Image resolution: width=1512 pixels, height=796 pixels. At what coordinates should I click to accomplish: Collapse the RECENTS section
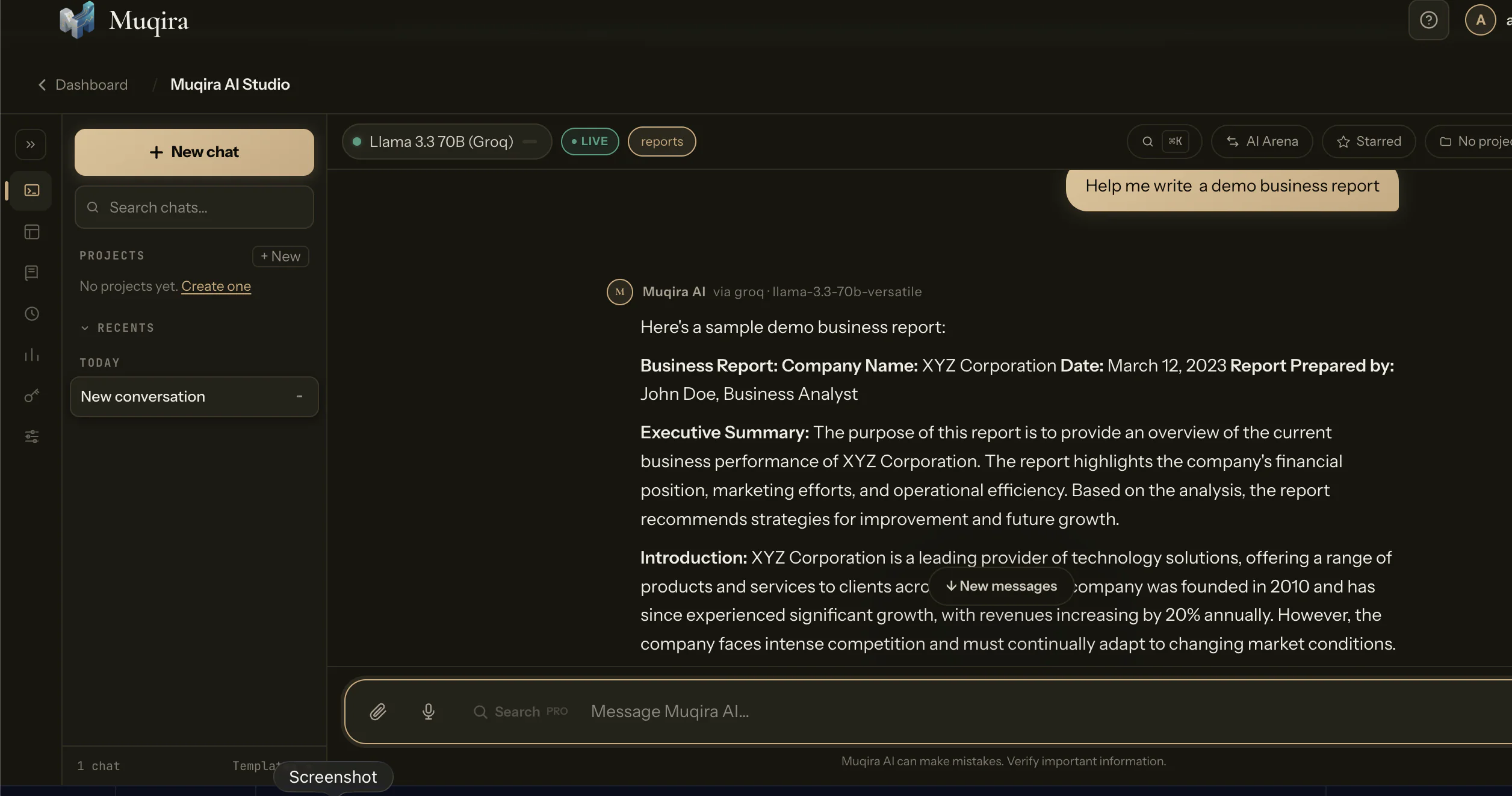pyautogui.click(x=117, y=328)
